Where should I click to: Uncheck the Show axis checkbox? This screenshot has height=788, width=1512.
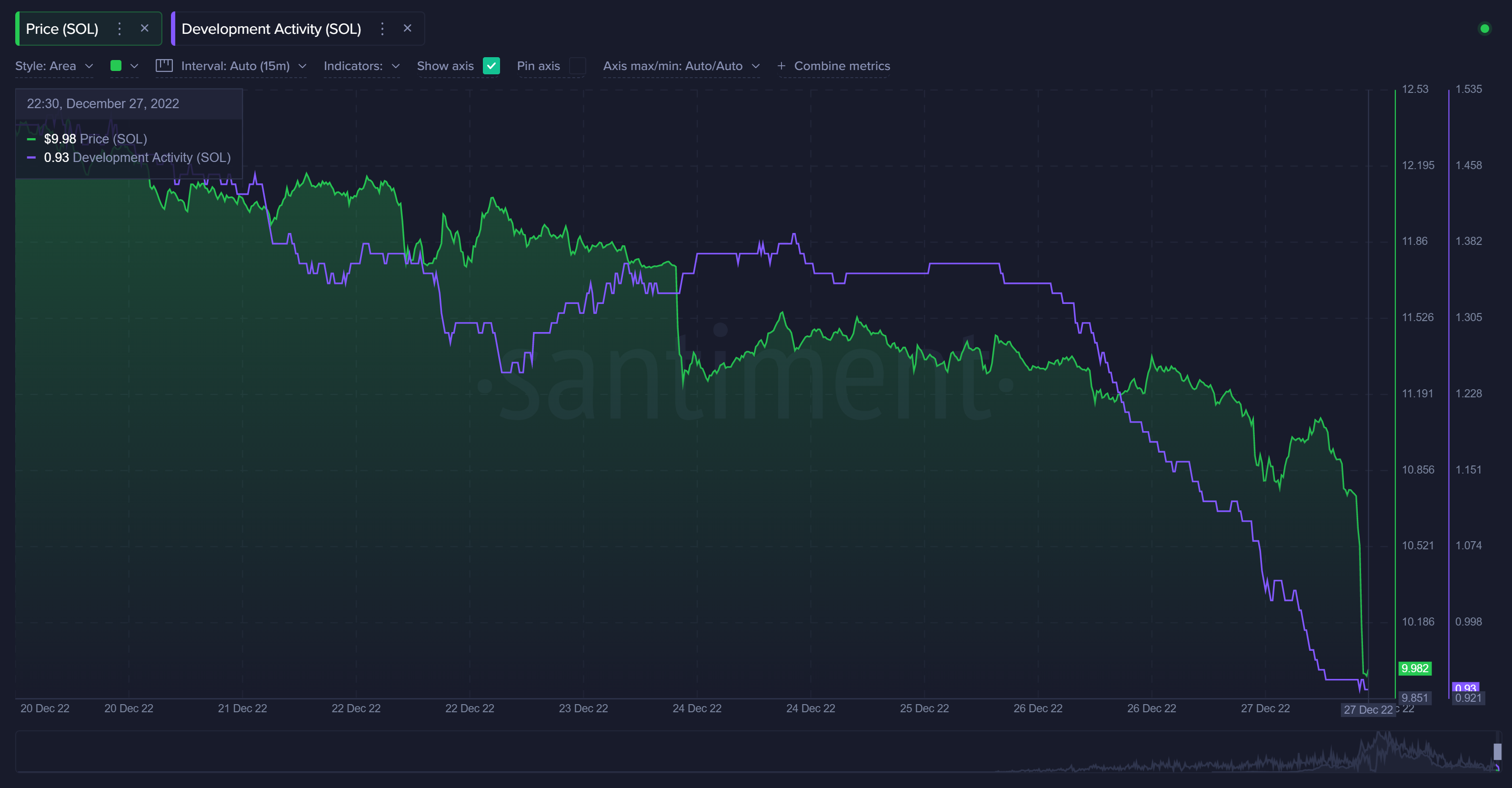click(x=491, y=66)
